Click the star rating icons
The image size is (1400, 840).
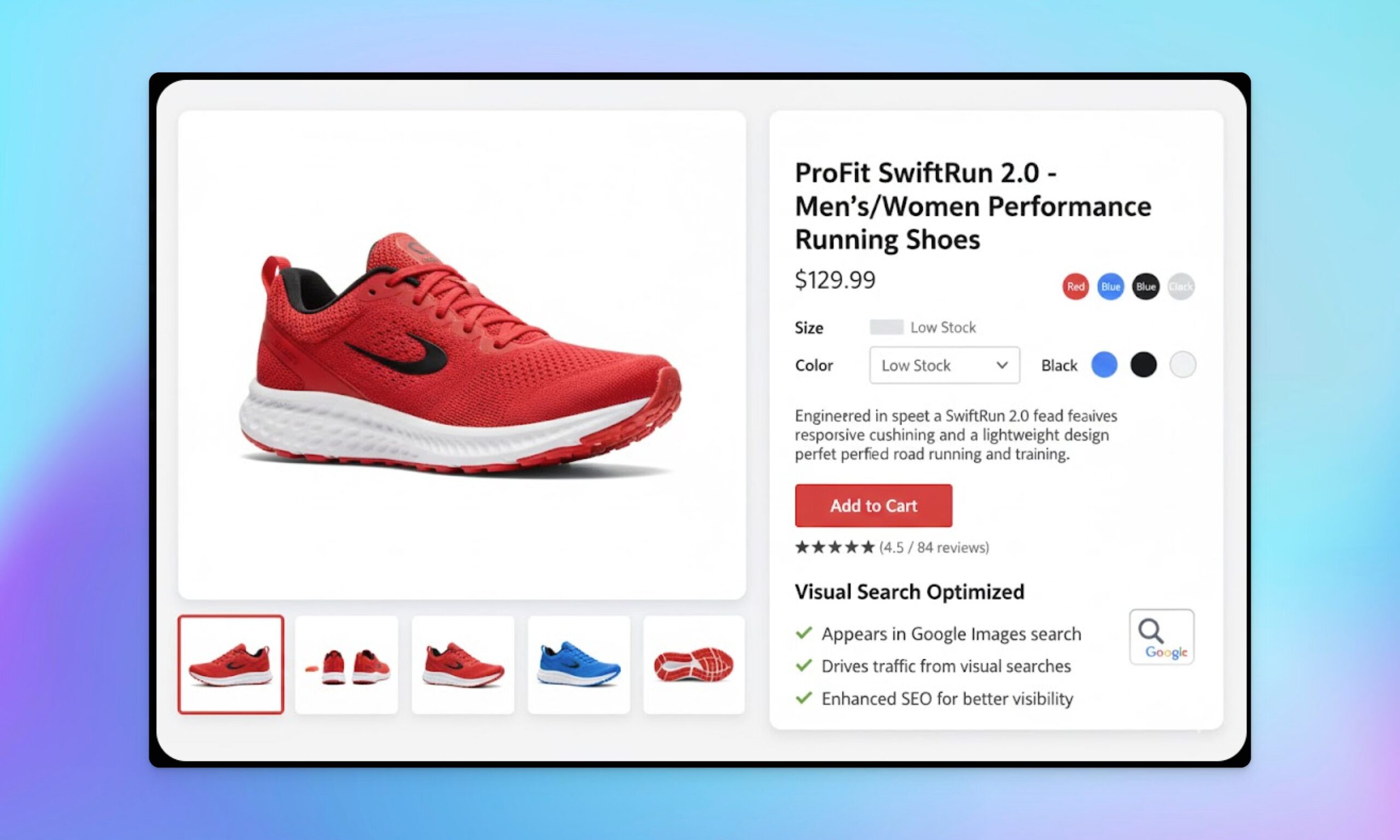[835, 547]
